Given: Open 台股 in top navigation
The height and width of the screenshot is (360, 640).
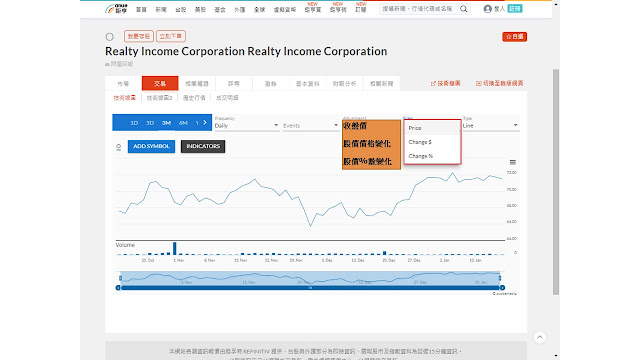Looking at the screenshot, I should click(180, 9).
